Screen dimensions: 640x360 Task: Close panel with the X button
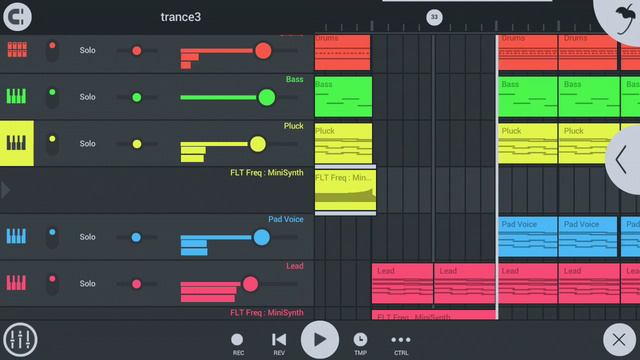coord(619,340)
